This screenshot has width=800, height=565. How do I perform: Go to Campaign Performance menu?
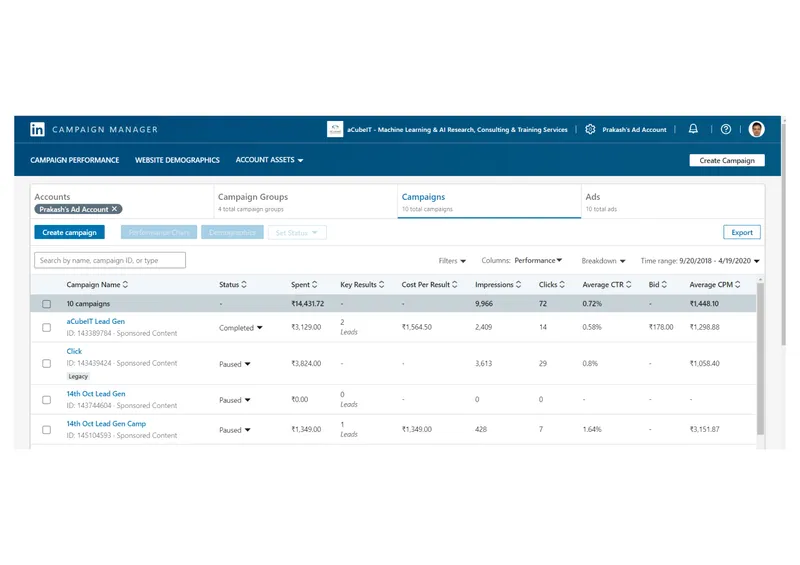(x=74, y=160)
